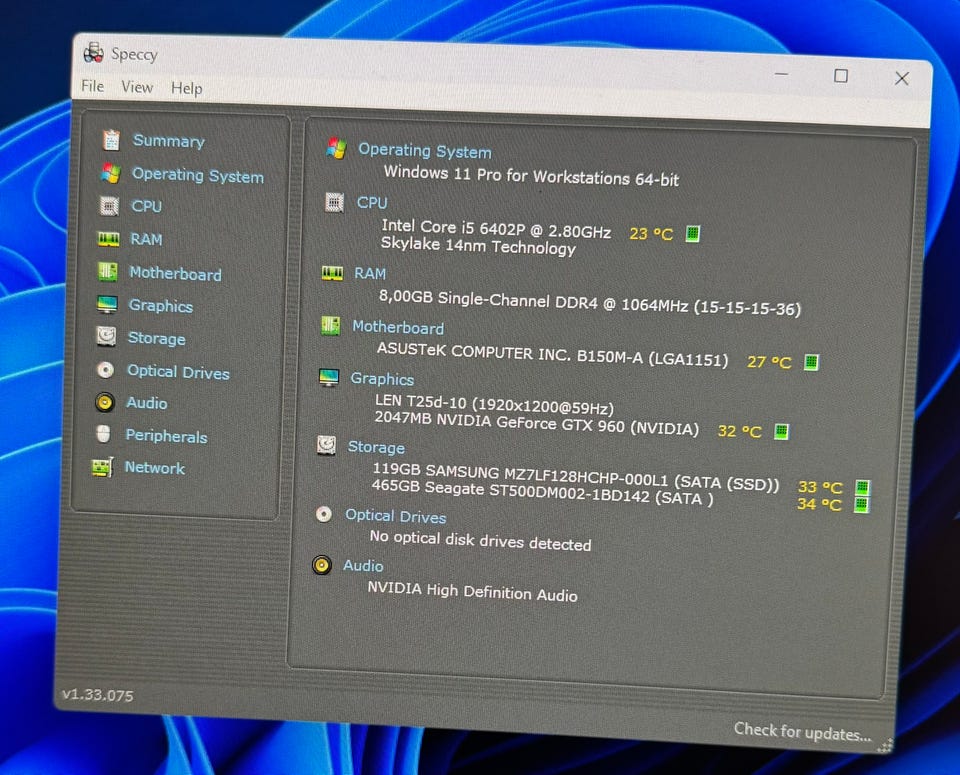Click 'Windows 11 Pro for Workstations 64-bit' text

(x=531, y=176)
